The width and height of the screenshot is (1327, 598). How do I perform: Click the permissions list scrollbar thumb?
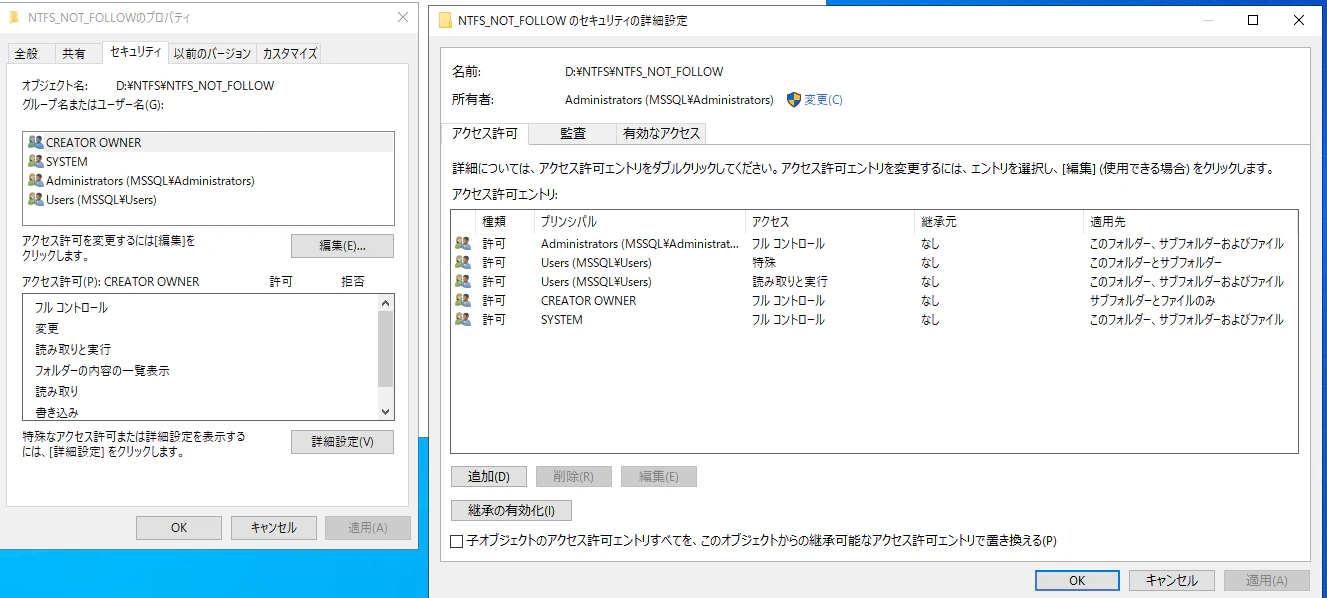tap(386, 348)
